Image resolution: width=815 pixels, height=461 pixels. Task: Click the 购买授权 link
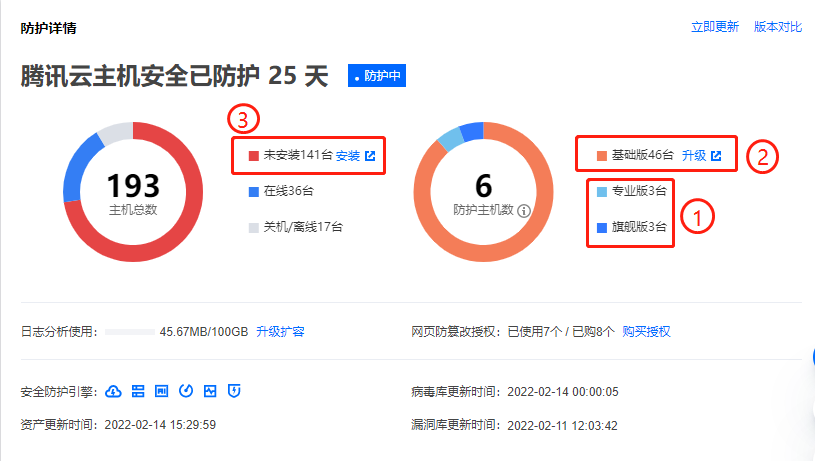click(x=646, y=332)
